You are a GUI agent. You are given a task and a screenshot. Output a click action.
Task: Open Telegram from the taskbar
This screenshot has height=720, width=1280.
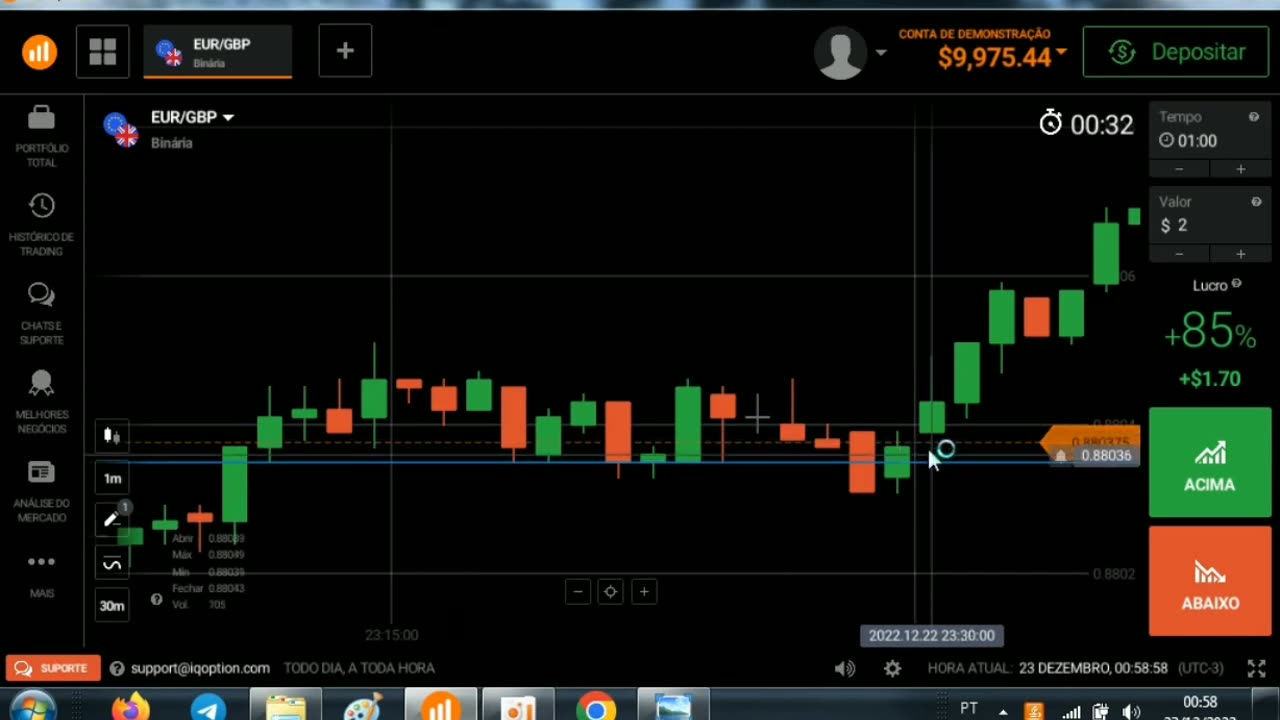point(208,709)
